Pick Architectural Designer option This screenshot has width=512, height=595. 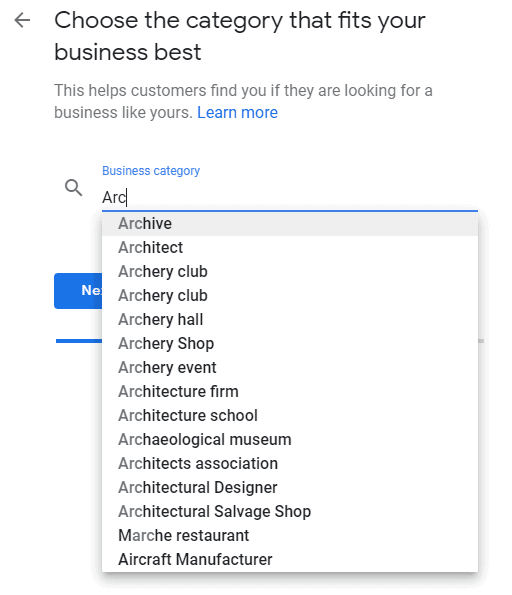[290, 487]
